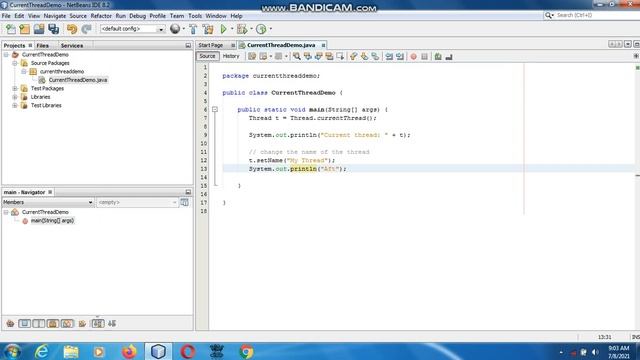Click the Source view button
640x360 pixels.
[207, 56]
